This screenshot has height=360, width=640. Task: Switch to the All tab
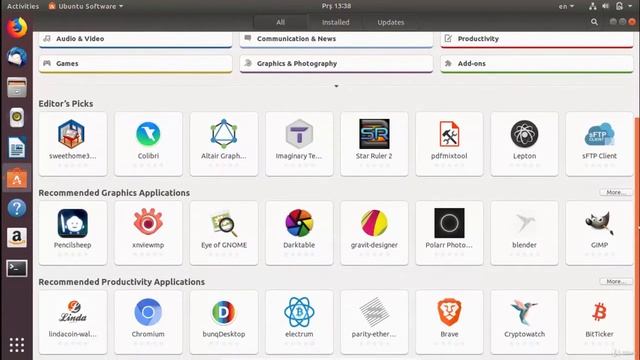click(280, 22)
